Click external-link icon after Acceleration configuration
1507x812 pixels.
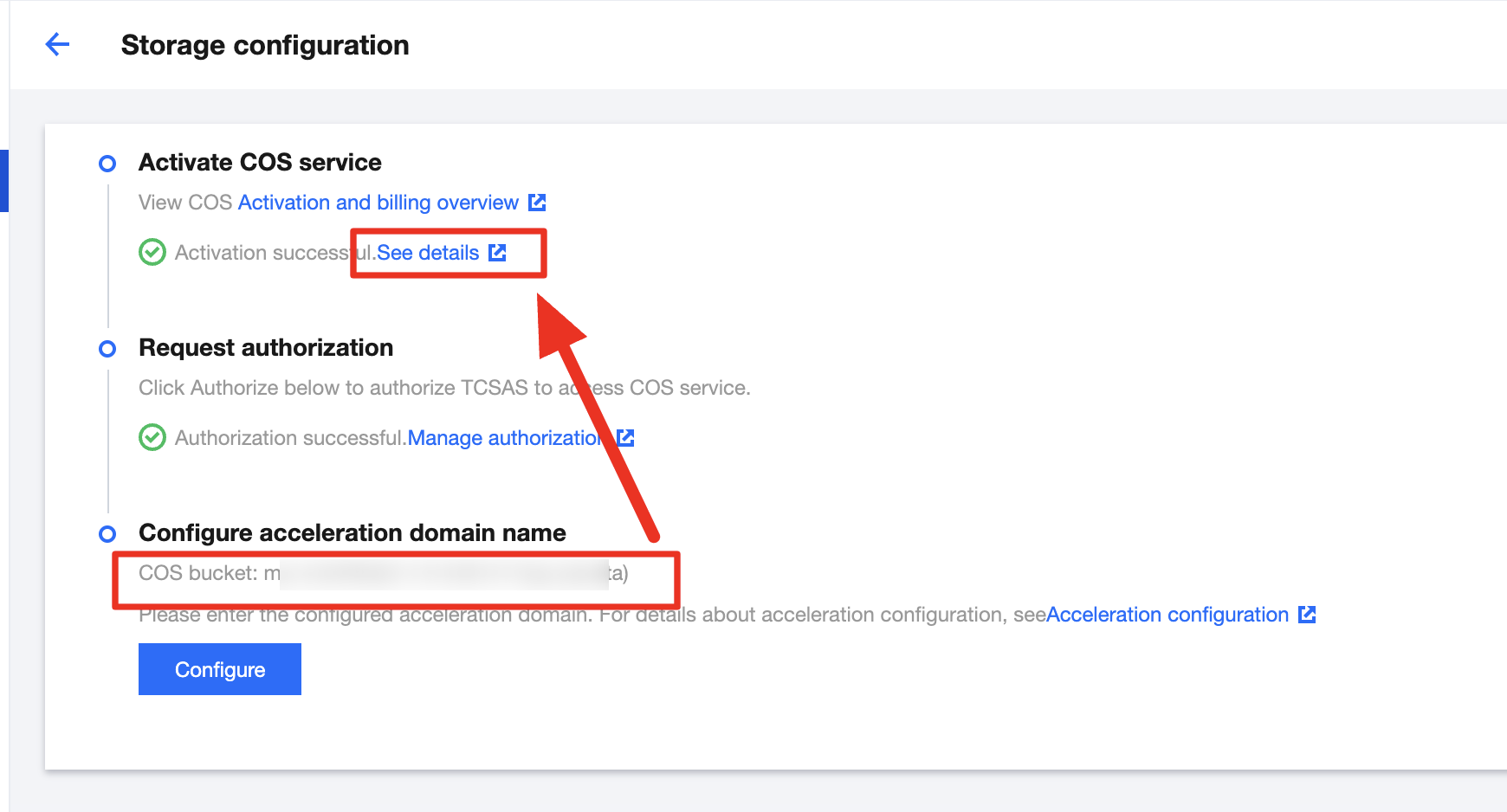coord(1307,615)
